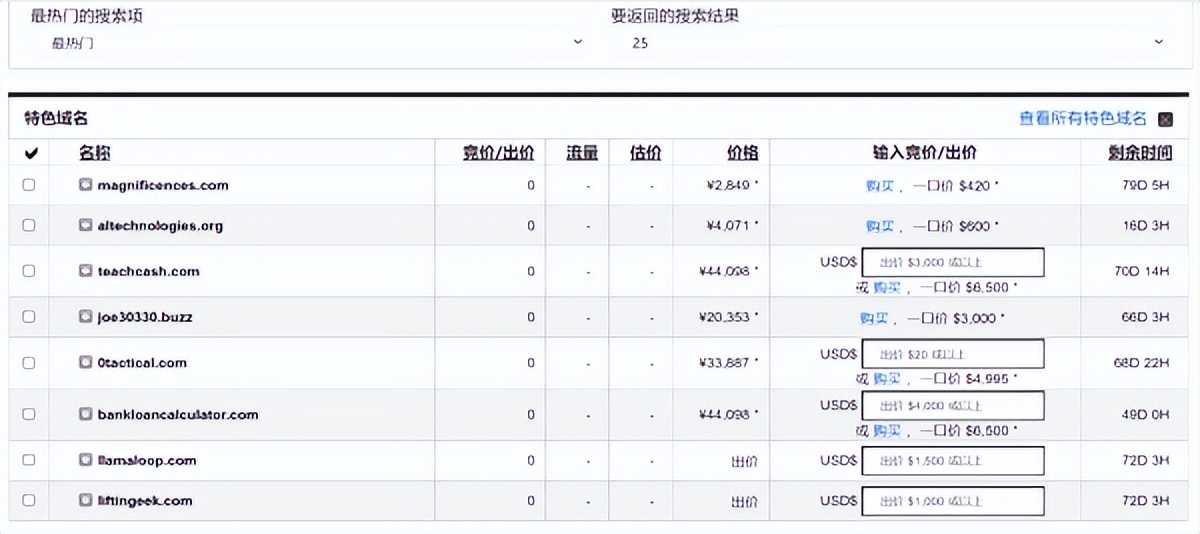Click the icon beside 0tactical.com
This screenshot has width=1200, height=534.
point(86,363)
